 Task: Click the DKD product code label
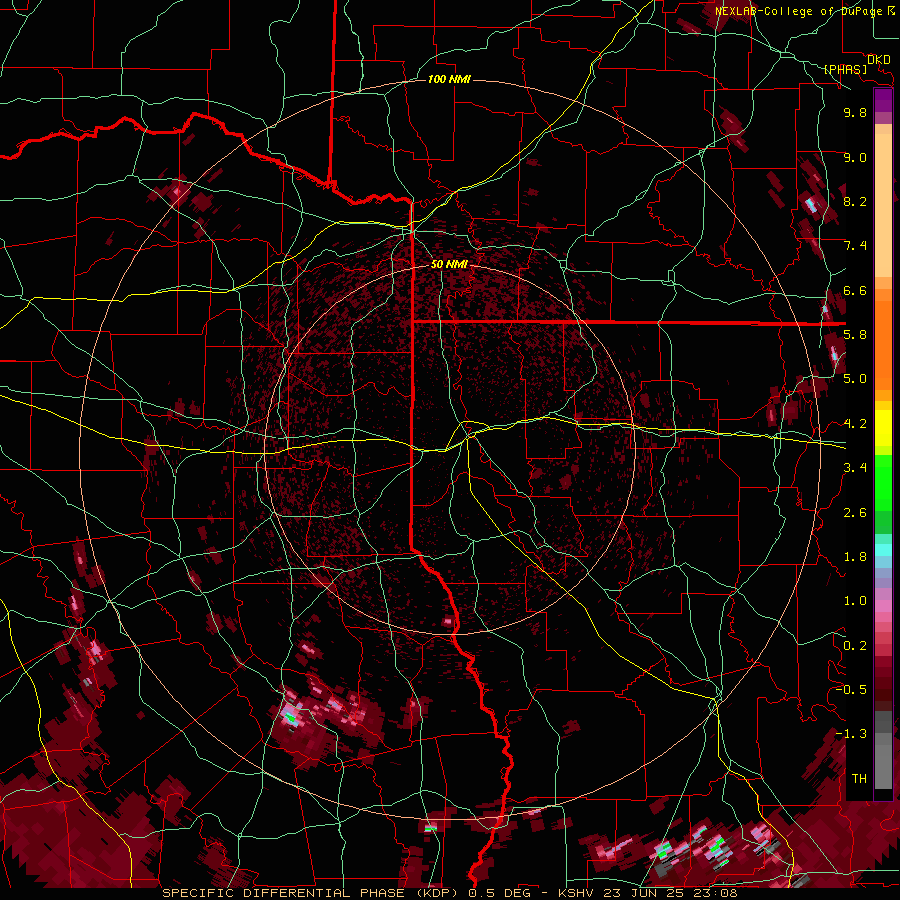tap(879, 60)
